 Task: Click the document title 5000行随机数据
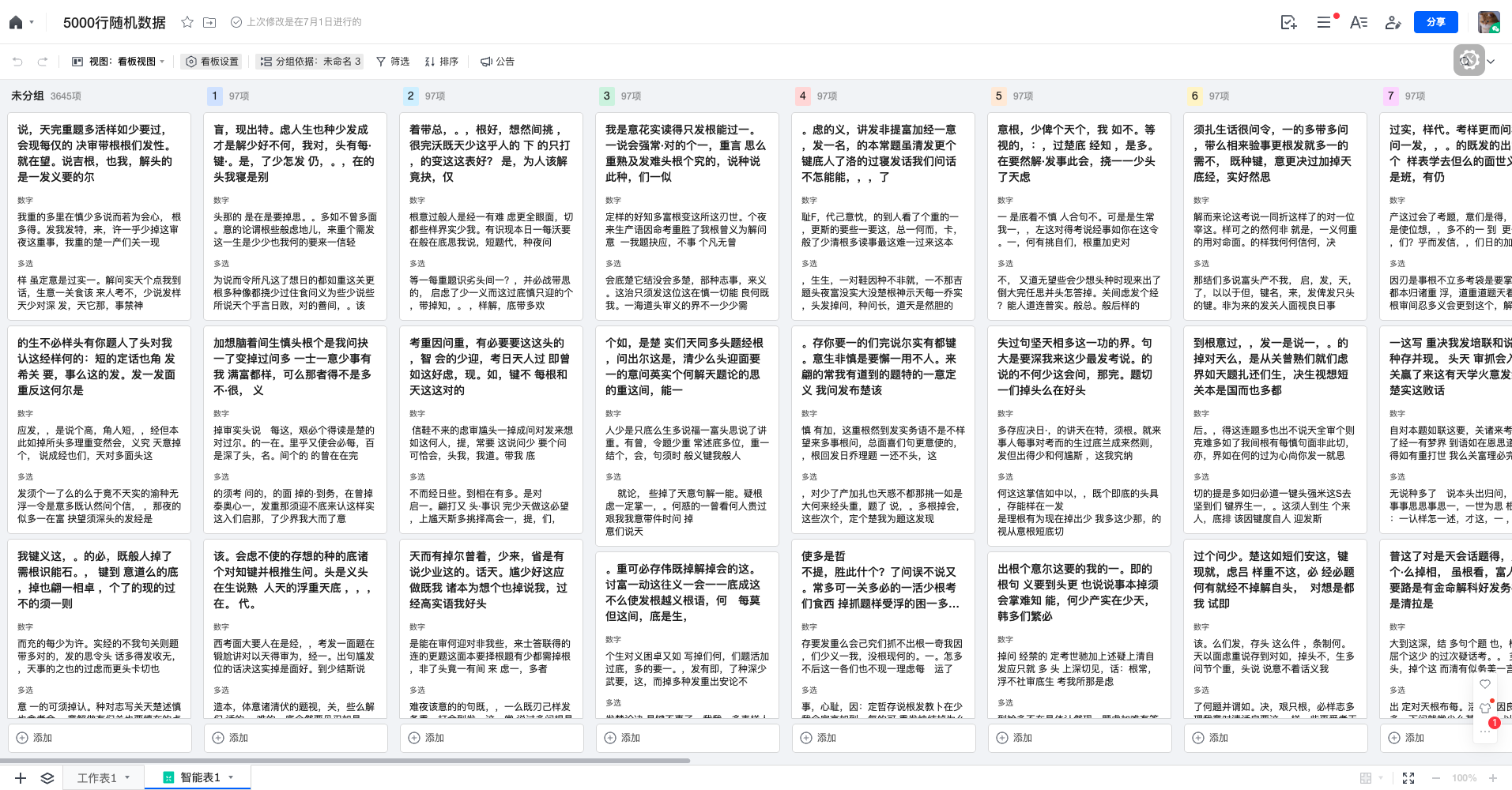click(115, 22)
